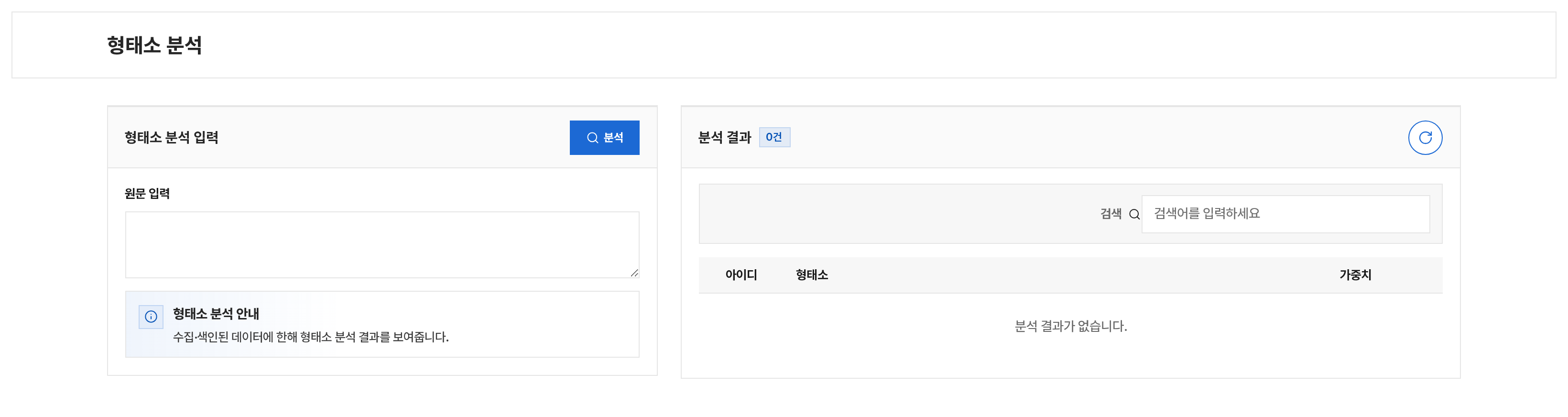1568x417 pixels.
Task: Click the 분석 결과 panel title
Action: [724, 138]
